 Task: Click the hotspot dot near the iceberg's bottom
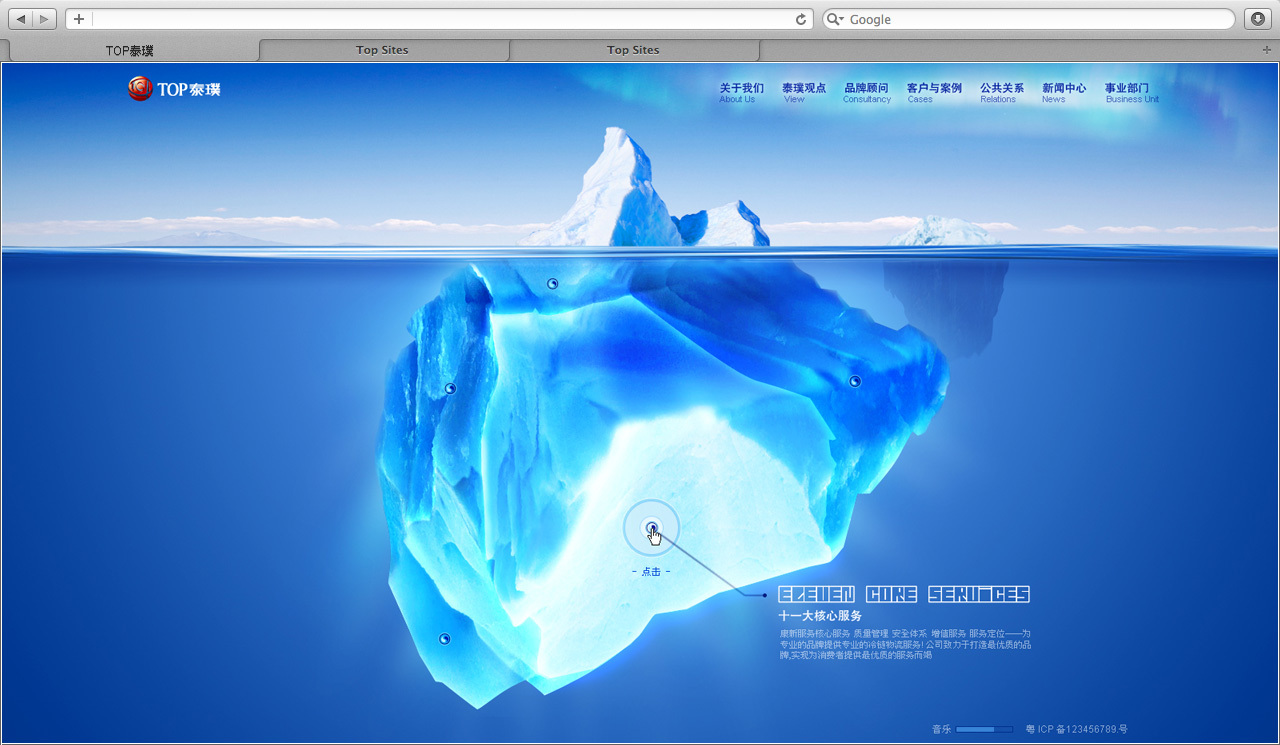click(x=443, y=638)
